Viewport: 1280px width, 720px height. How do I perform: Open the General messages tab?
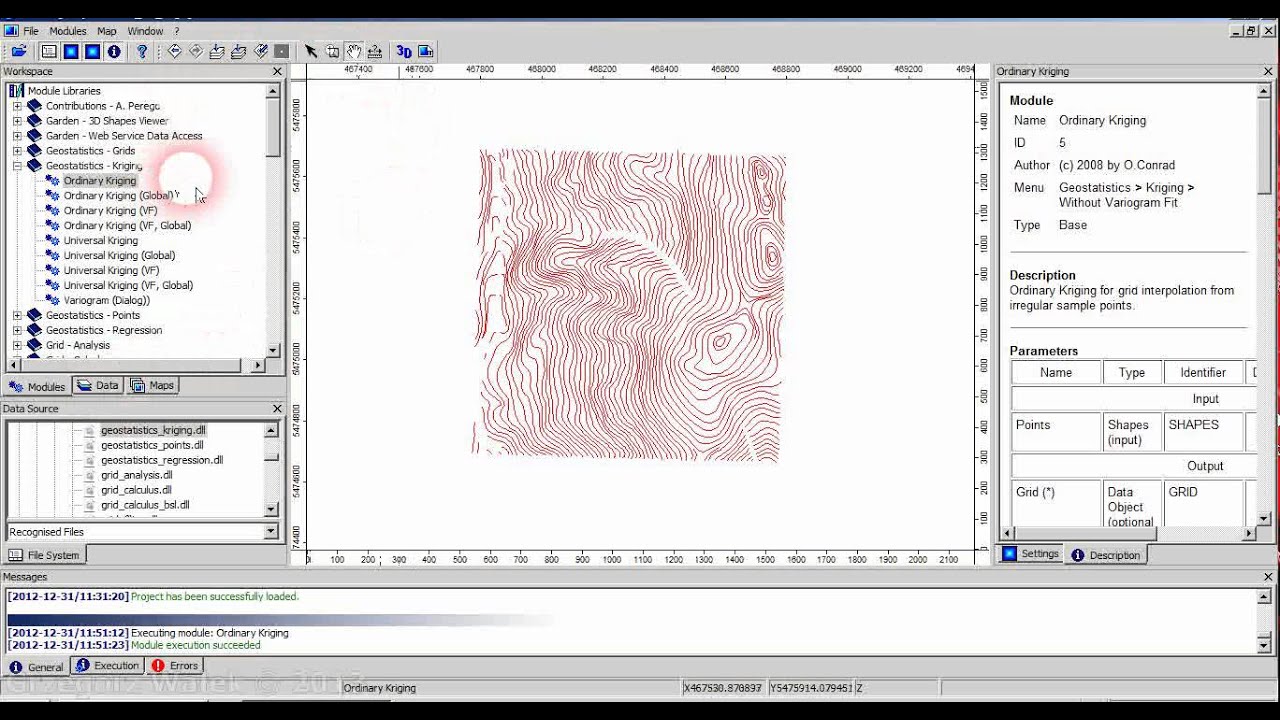pos(37,667)
